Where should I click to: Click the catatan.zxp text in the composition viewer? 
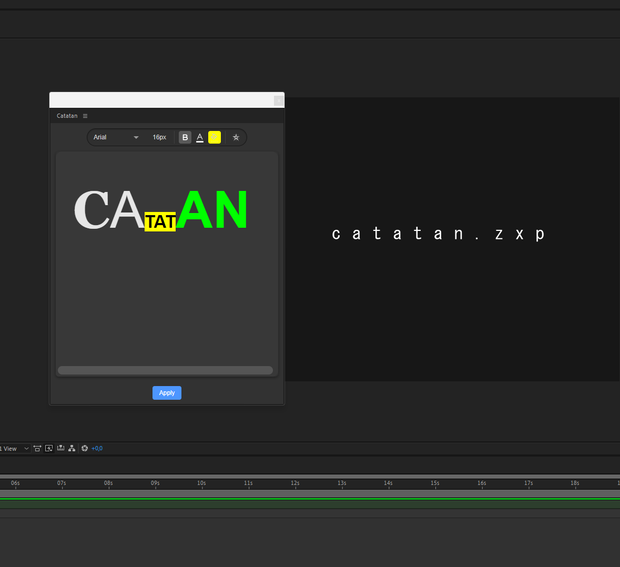click(439, 234)
